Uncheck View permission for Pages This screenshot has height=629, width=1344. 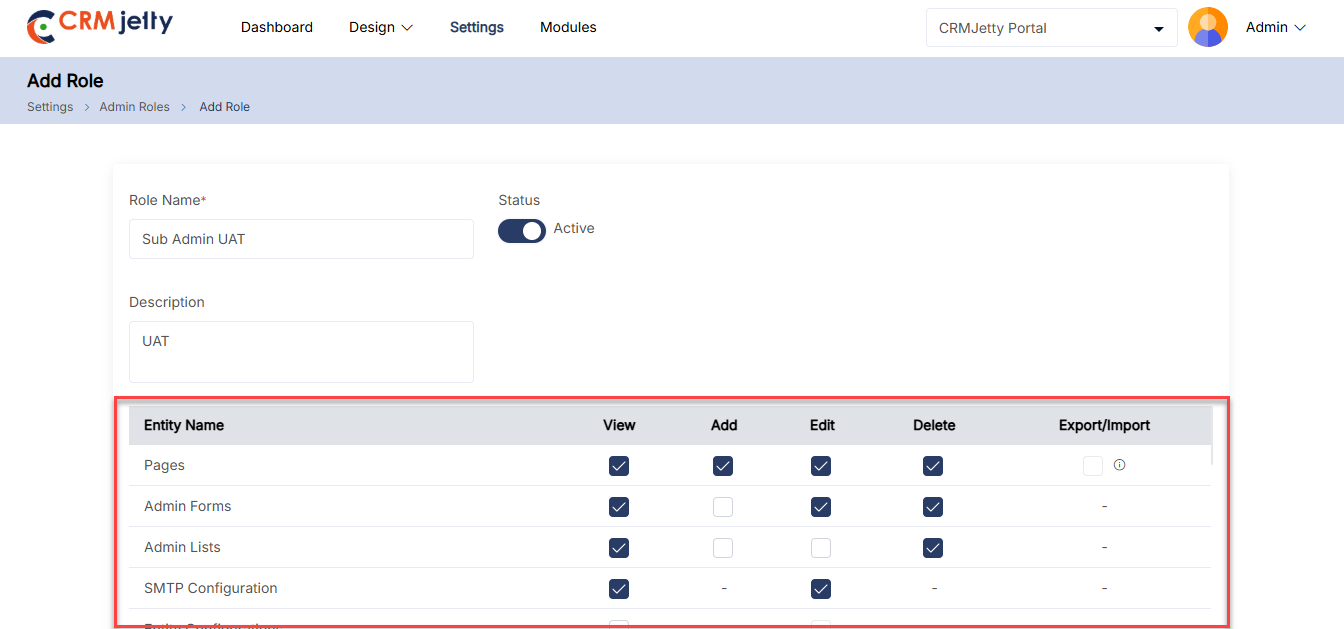(619, 466)
